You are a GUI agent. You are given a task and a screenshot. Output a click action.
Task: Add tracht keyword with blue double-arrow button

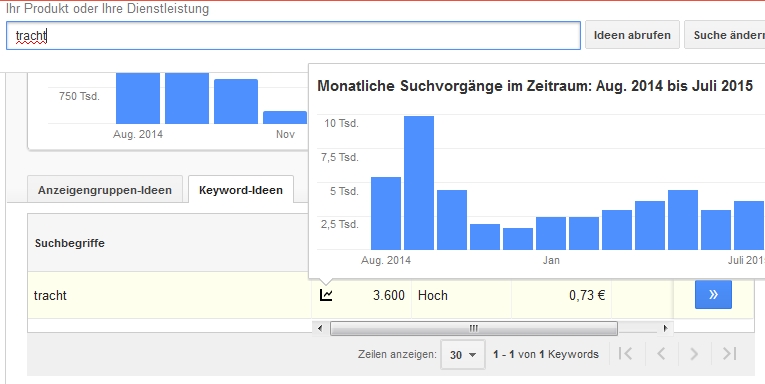tap(713, 294)
